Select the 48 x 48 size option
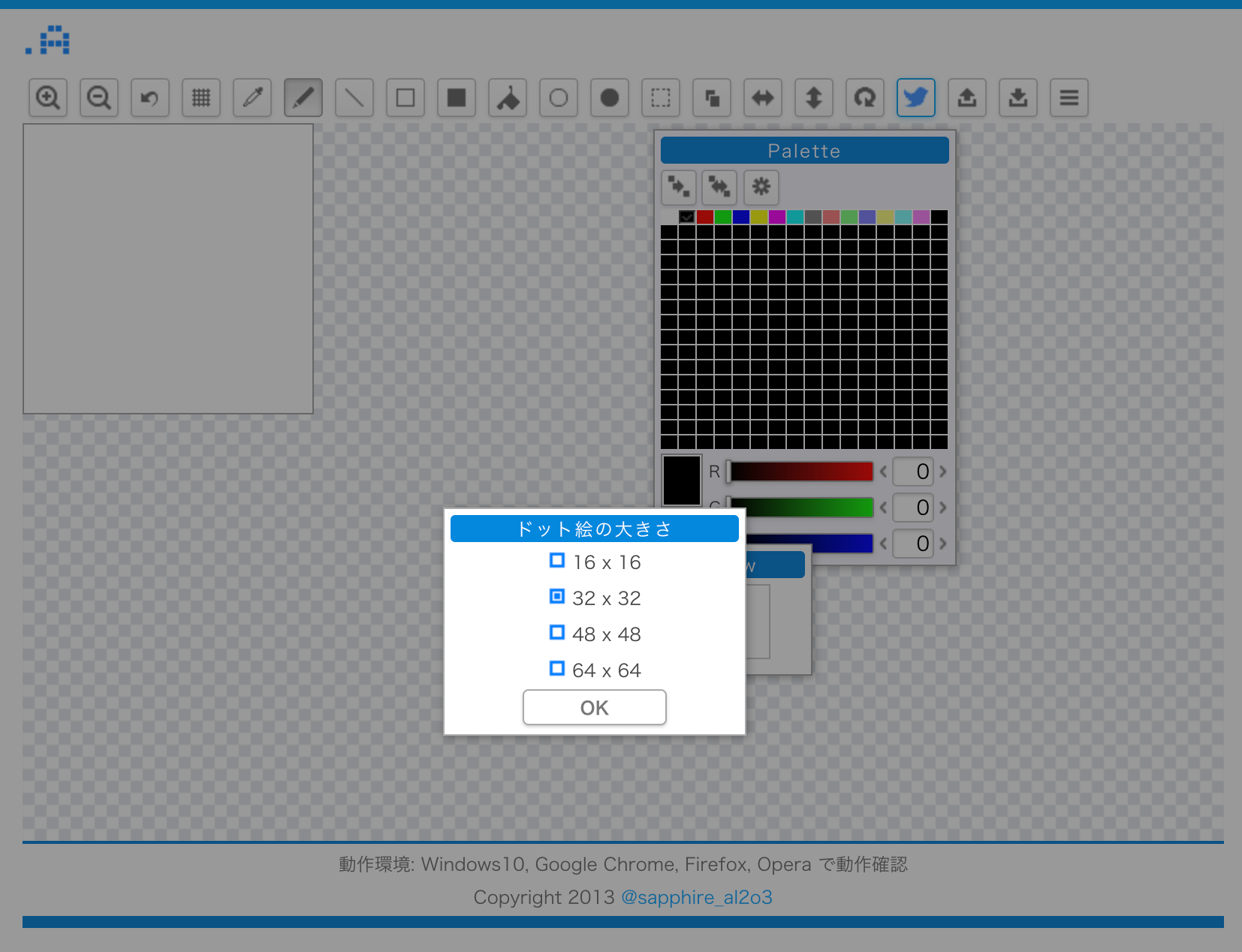The height and width of the screenshot is (952, 1242). click(595, 634)
